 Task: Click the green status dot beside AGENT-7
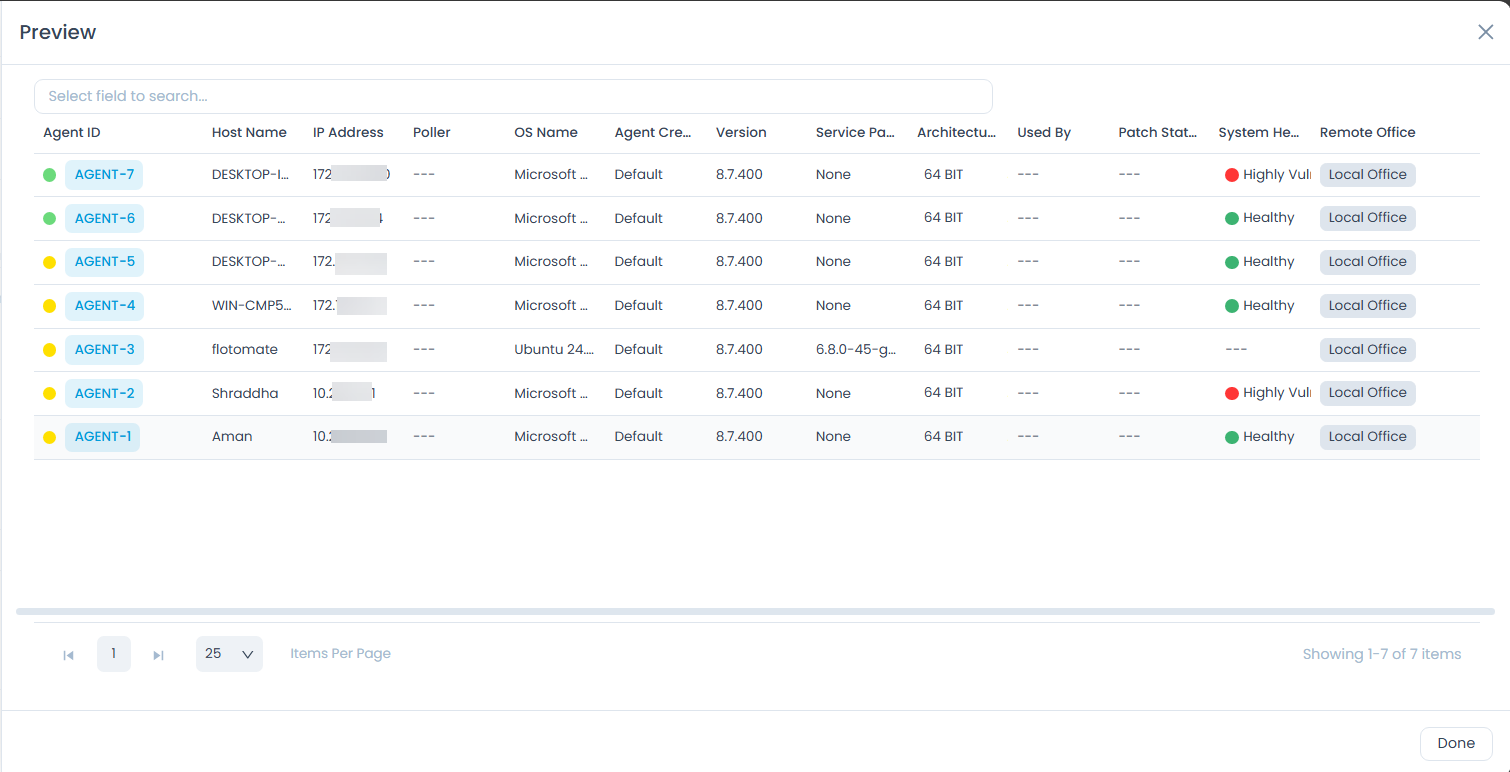click(49, 174)
